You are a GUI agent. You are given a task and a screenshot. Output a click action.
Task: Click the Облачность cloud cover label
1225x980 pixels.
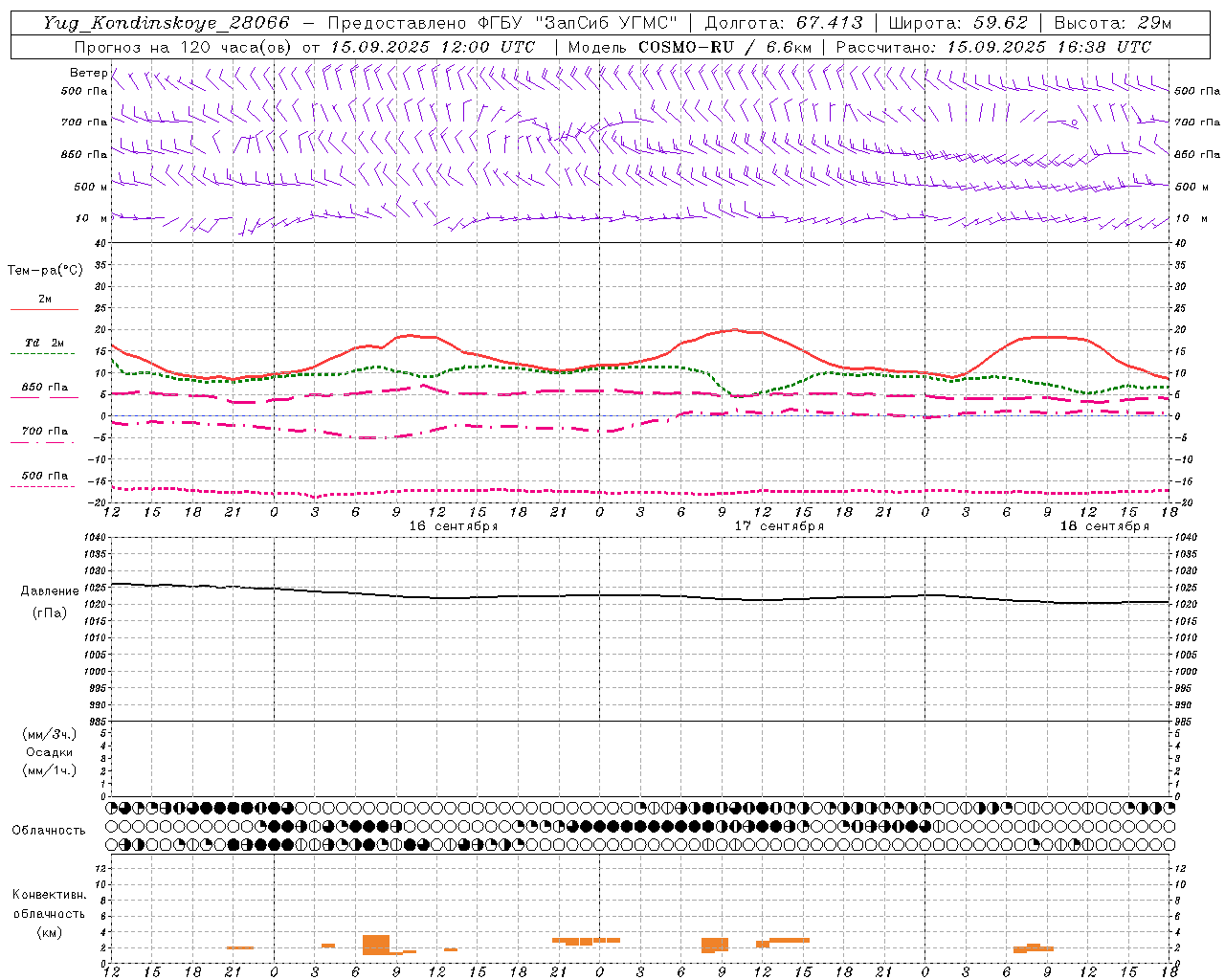tap(49, 831)
